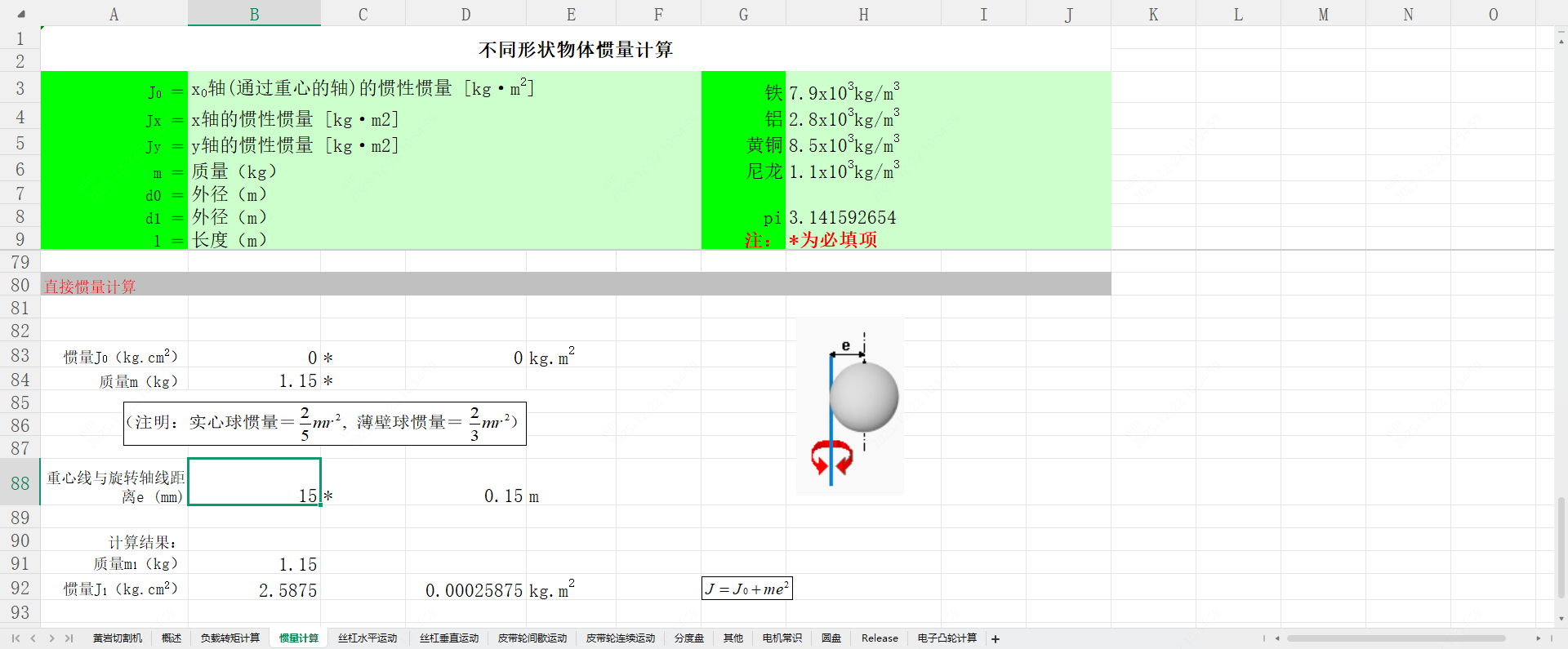Viewport: 1568px width, 649px height.
Task: Click the horizontal scrollbar left arrow
Action: click(1277, 638)
